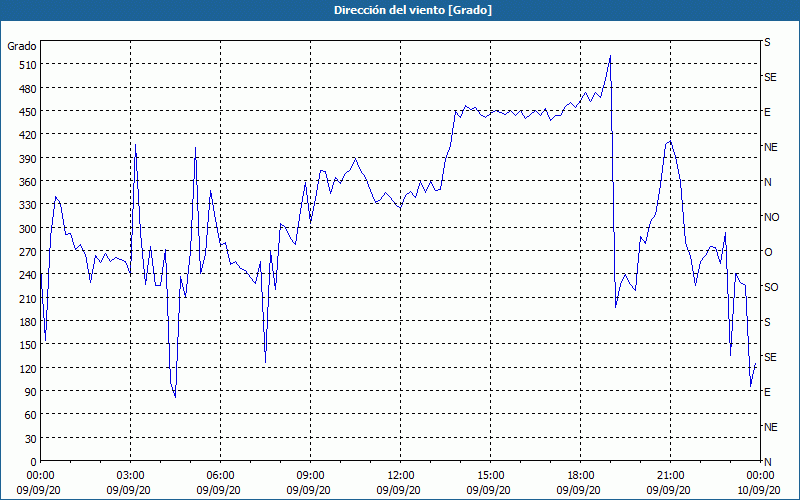Click the 15:00 time label
This screenshot has width=800, height=500.
click(490, 476)
